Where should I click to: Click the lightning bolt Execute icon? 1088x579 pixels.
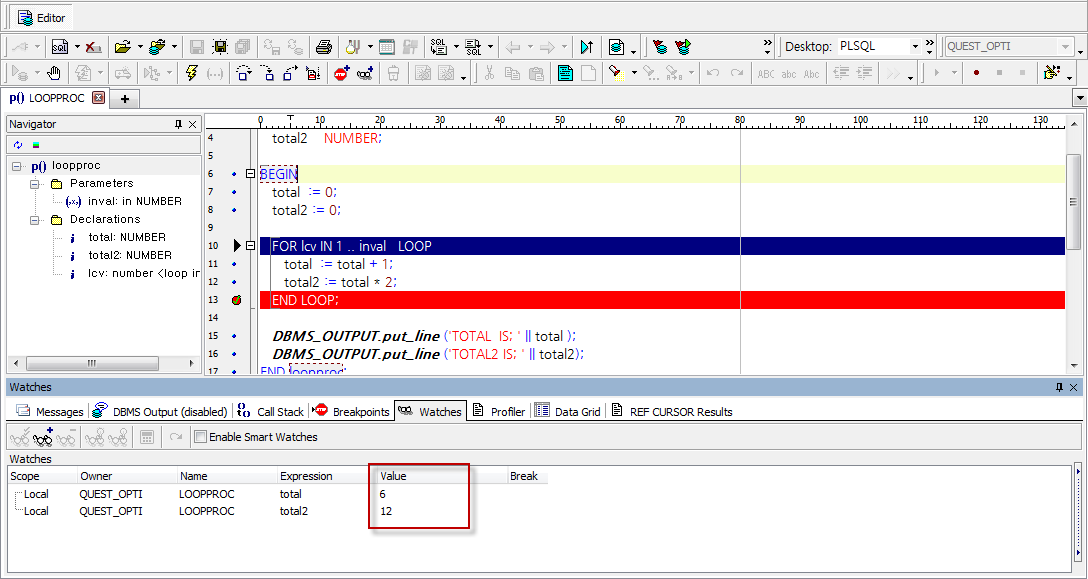tap(192, 73)
